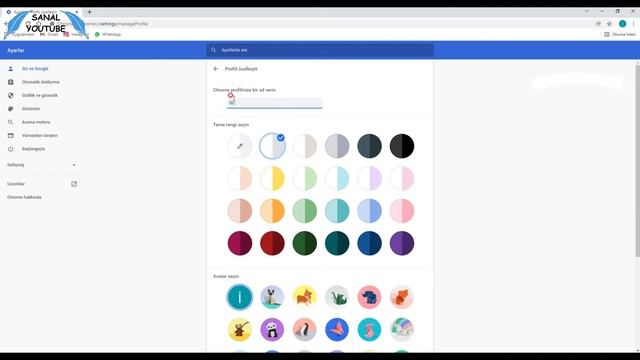Select the light peach theme swatch
This screenshot has height=360, width=640.
pyautogui.click(x=240, y=178)
